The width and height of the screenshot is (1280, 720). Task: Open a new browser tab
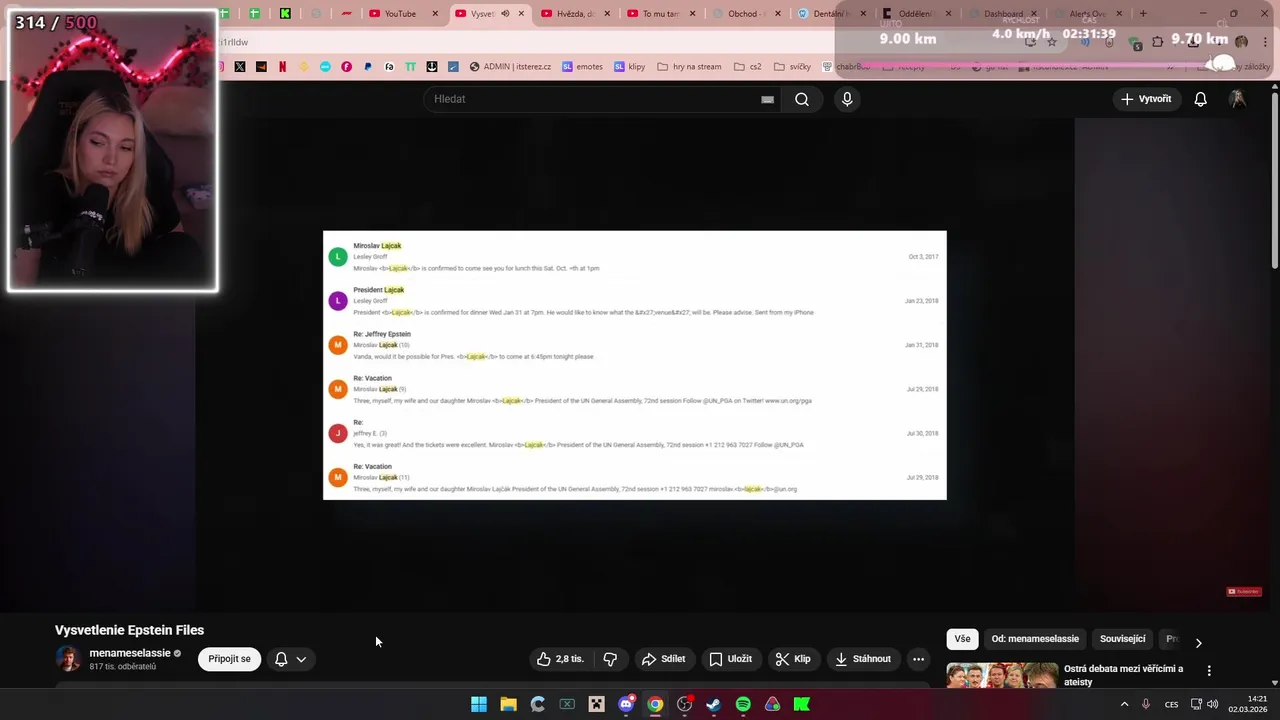point(1143,14)
